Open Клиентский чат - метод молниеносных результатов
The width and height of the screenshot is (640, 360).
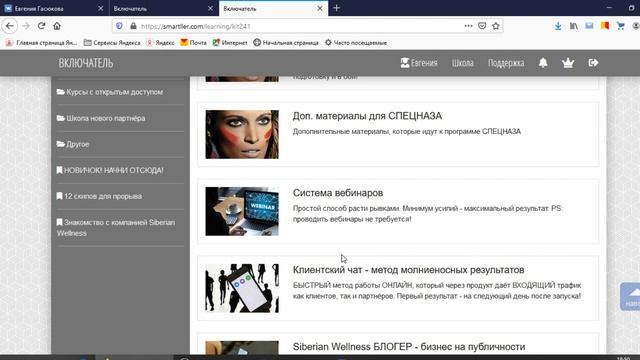pyautogui.click(x=408, y=270)
